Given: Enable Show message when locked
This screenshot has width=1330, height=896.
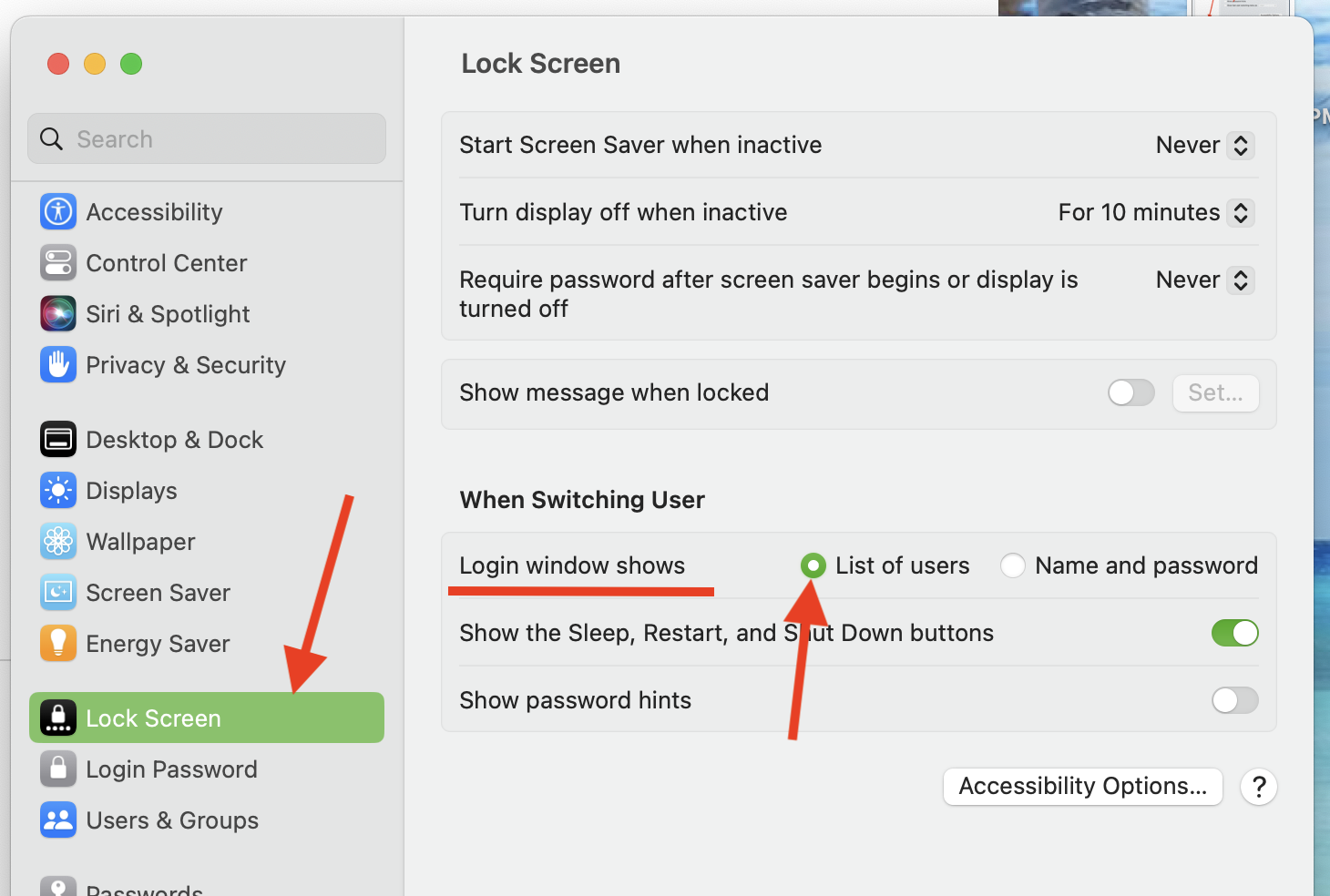Looking at the screenshot, I should tap(1130, 392).
